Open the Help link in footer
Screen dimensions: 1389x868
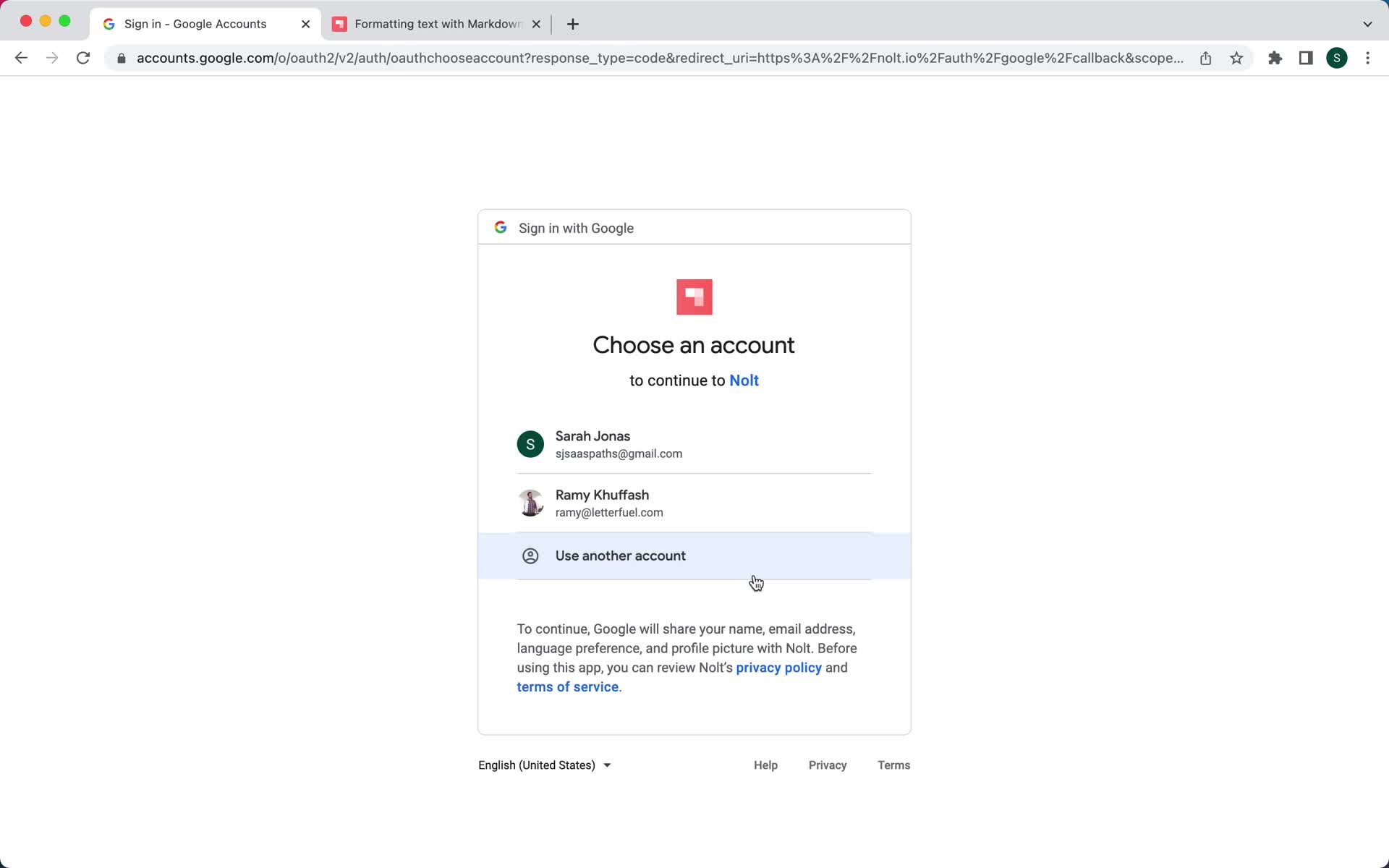point(765,765)
